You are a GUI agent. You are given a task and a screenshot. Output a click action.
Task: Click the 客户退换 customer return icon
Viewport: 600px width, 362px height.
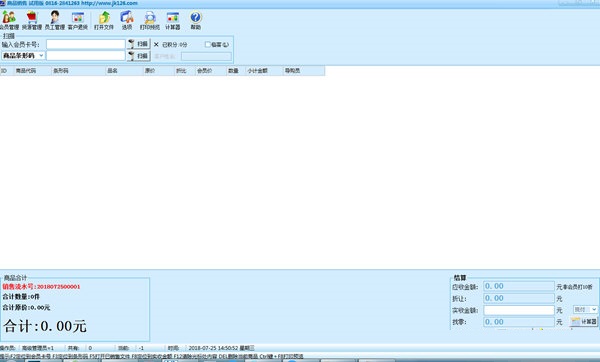78,21
